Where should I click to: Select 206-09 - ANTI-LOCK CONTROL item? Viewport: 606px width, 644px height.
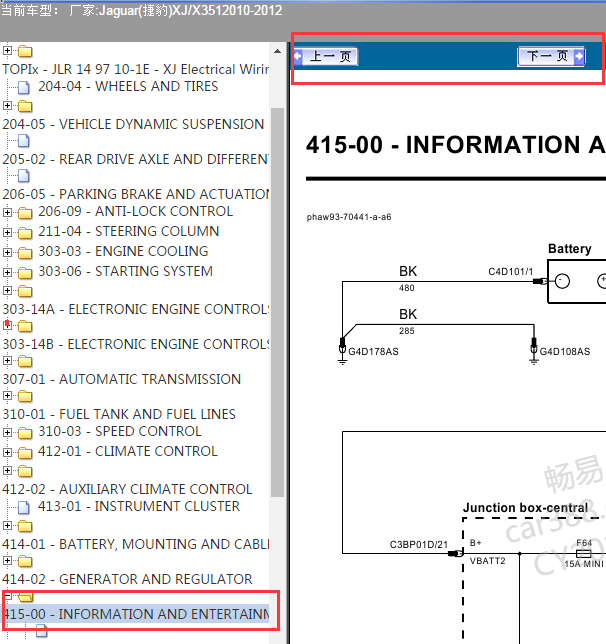(x=135, y=211)
